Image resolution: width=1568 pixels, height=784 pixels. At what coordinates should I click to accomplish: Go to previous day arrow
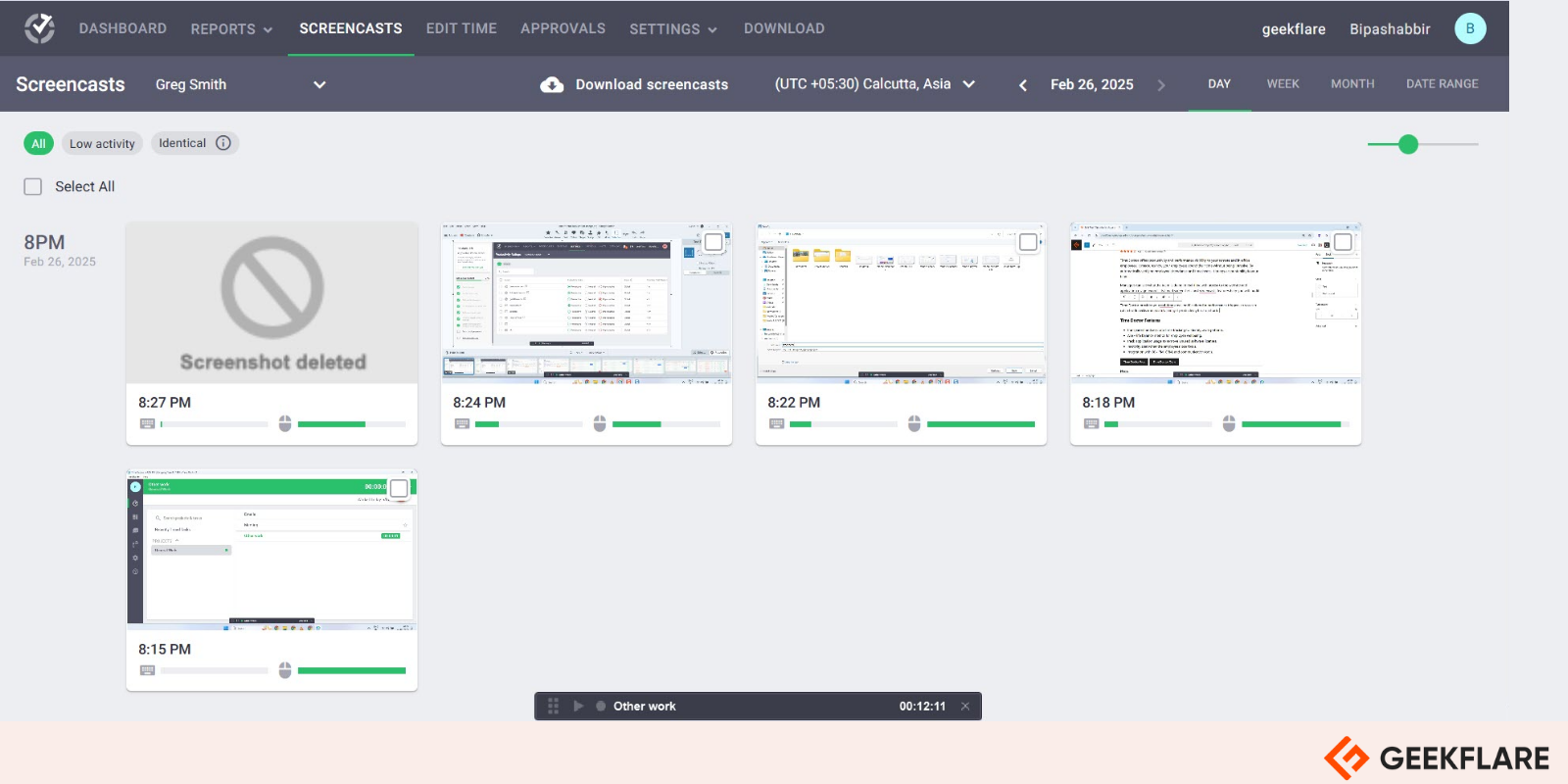point(1023,85)
